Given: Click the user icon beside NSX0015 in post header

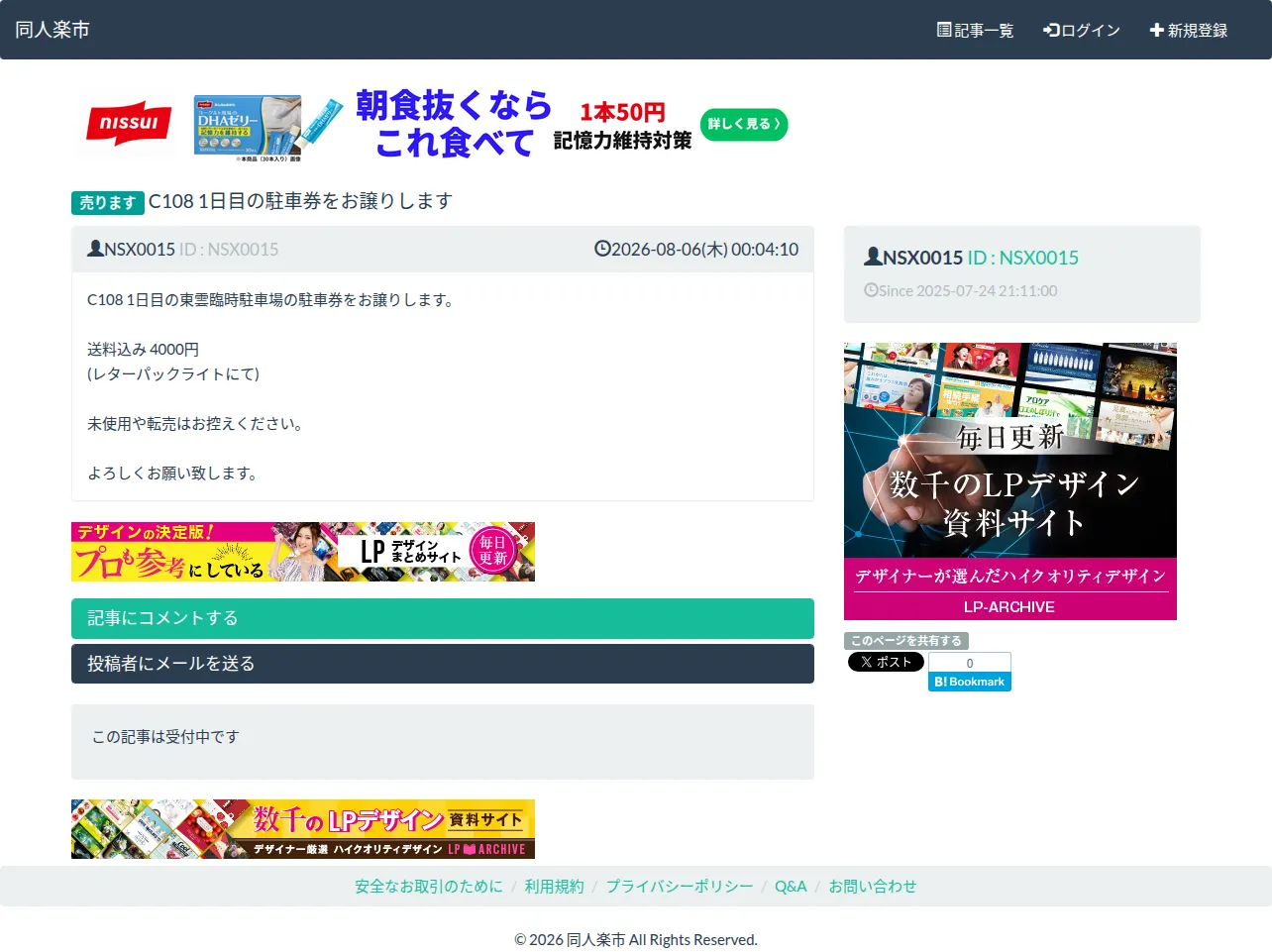Looking at the screenshot, I should tap(95, 249).
